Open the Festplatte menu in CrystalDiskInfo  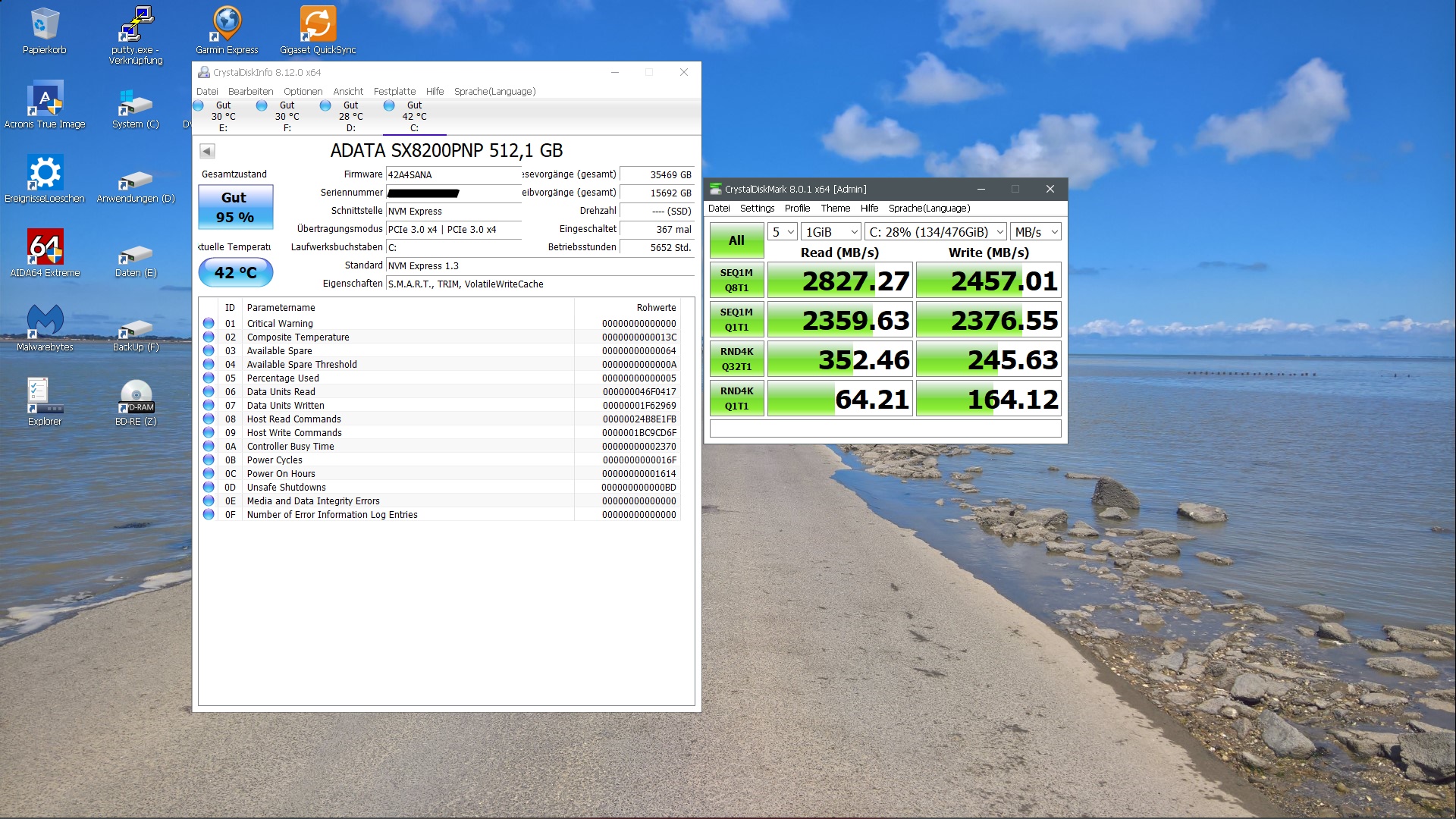[x=394, y=92]
